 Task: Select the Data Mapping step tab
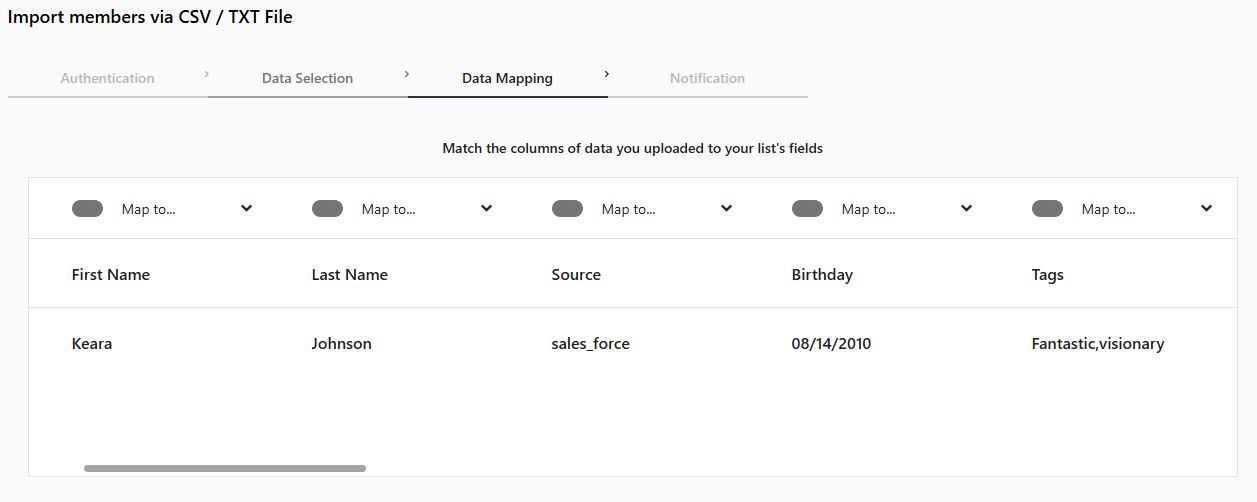(508, 78)
